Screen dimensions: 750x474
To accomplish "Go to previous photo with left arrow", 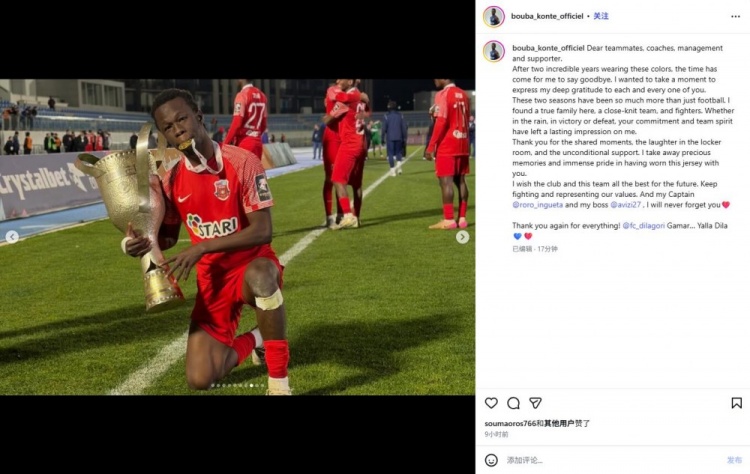I will pos(12,237).
